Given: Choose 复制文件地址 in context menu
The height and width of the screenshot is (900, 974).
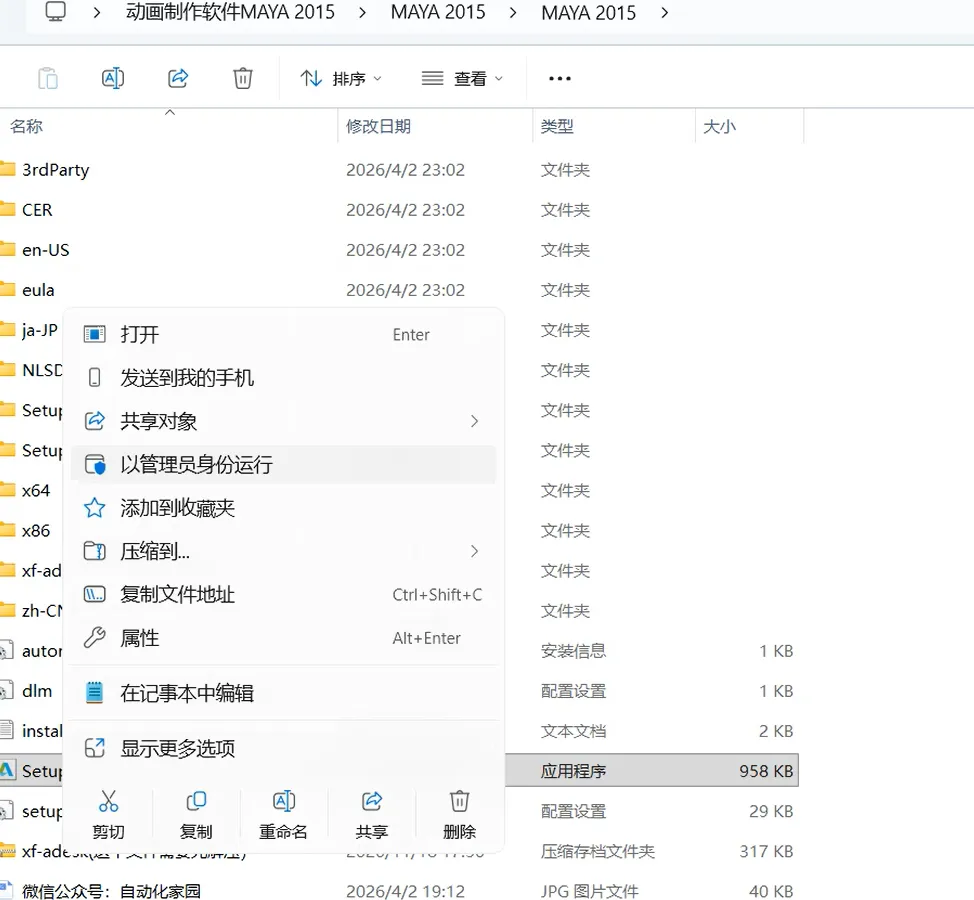Looking at the screenshot, I should pyautogui.click(x=284, y=594).
